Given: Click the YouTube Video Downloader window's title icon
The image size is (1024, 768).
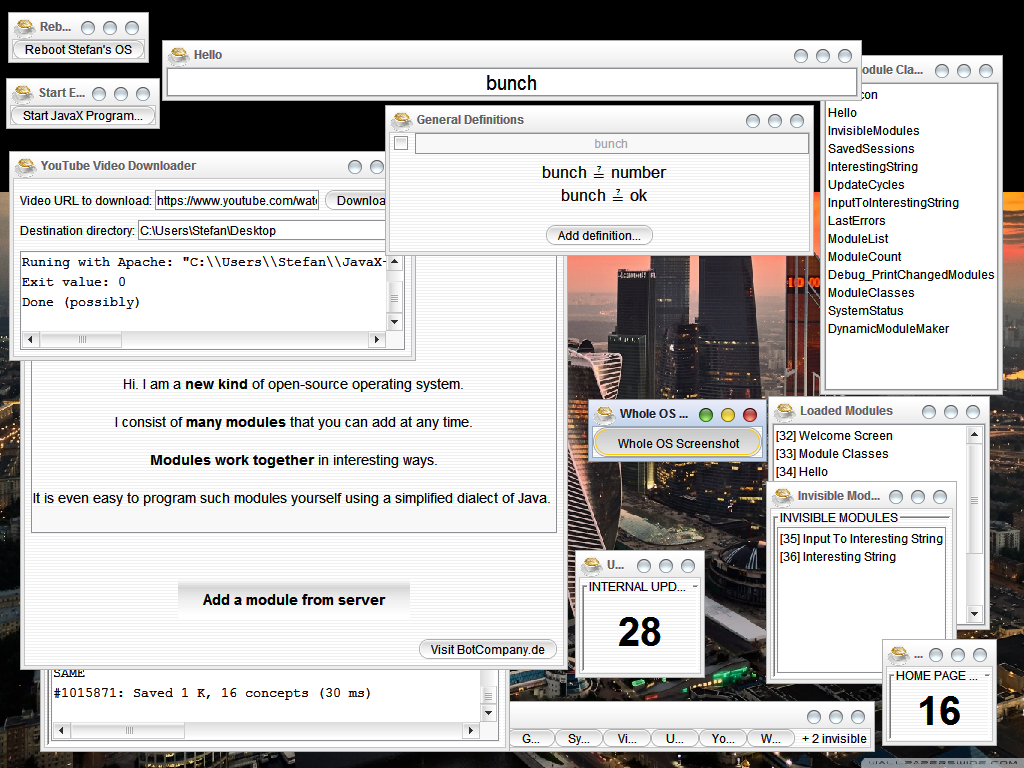Looking at the screenshot, I should (25, 167).
